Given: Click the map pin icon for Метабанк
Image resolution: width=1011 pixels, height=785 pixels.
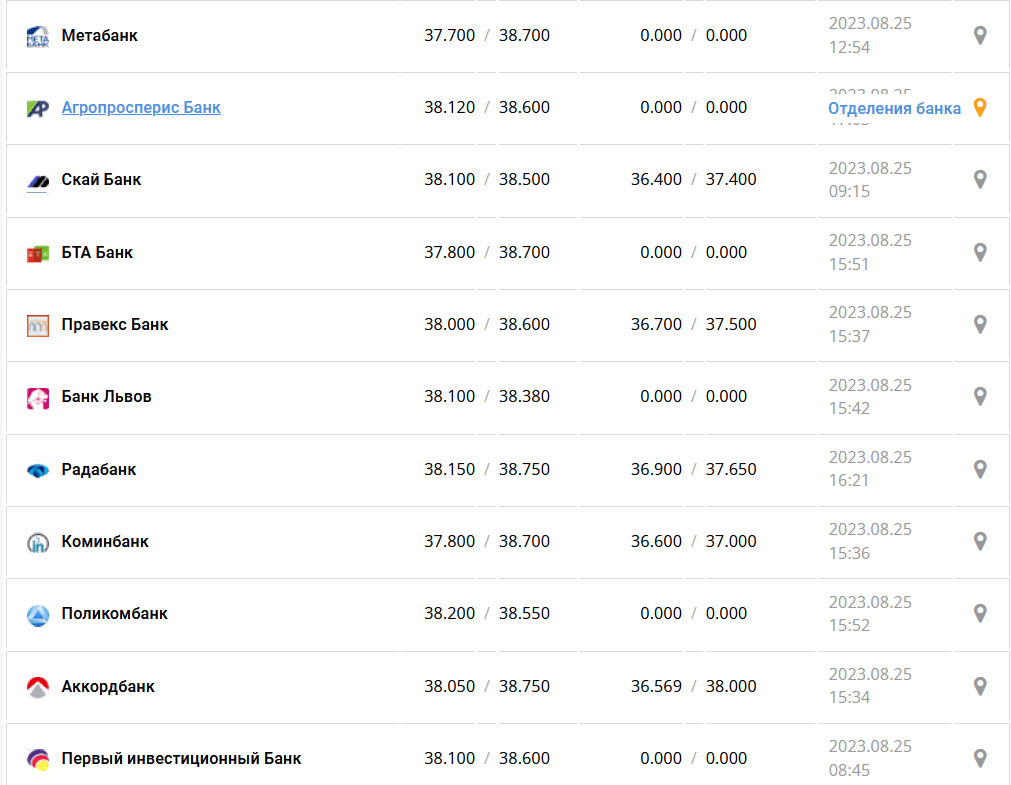Looking at the screenshot, I should click(980, 36).
